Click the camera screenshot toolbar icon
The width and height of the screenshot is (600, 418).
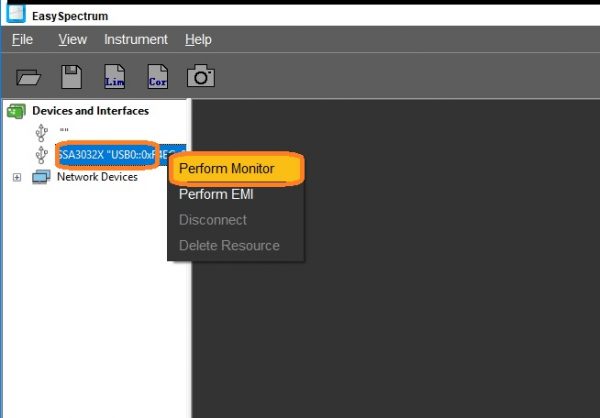click(201, 76)
